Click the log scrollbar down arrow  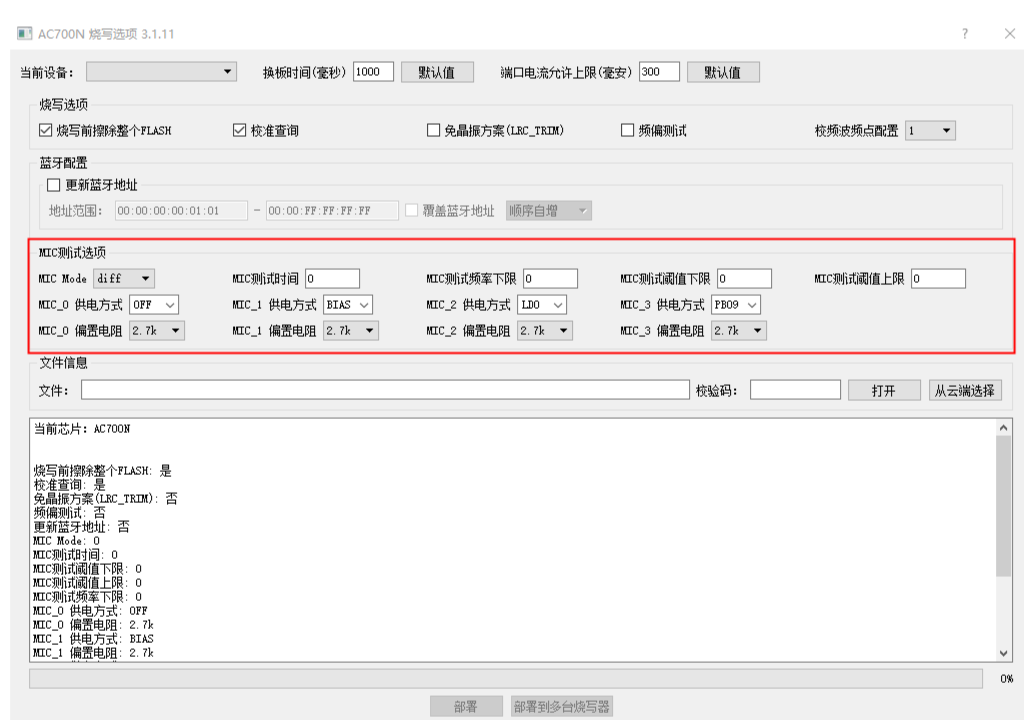1004,653
